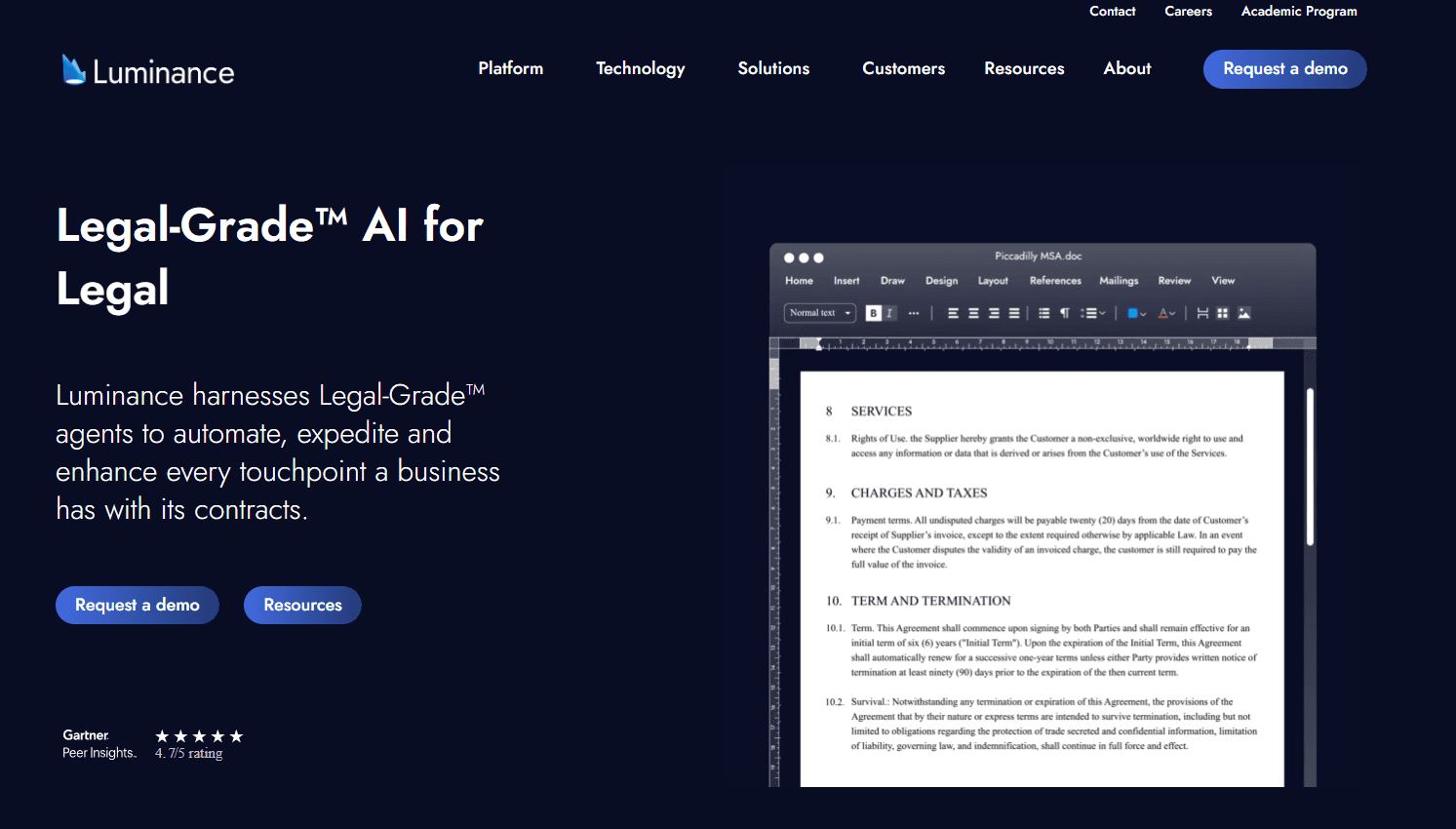Viewport: 1456px width, 829px height.
Task: Open font color A dropdown
Action: pos(1166,313)
